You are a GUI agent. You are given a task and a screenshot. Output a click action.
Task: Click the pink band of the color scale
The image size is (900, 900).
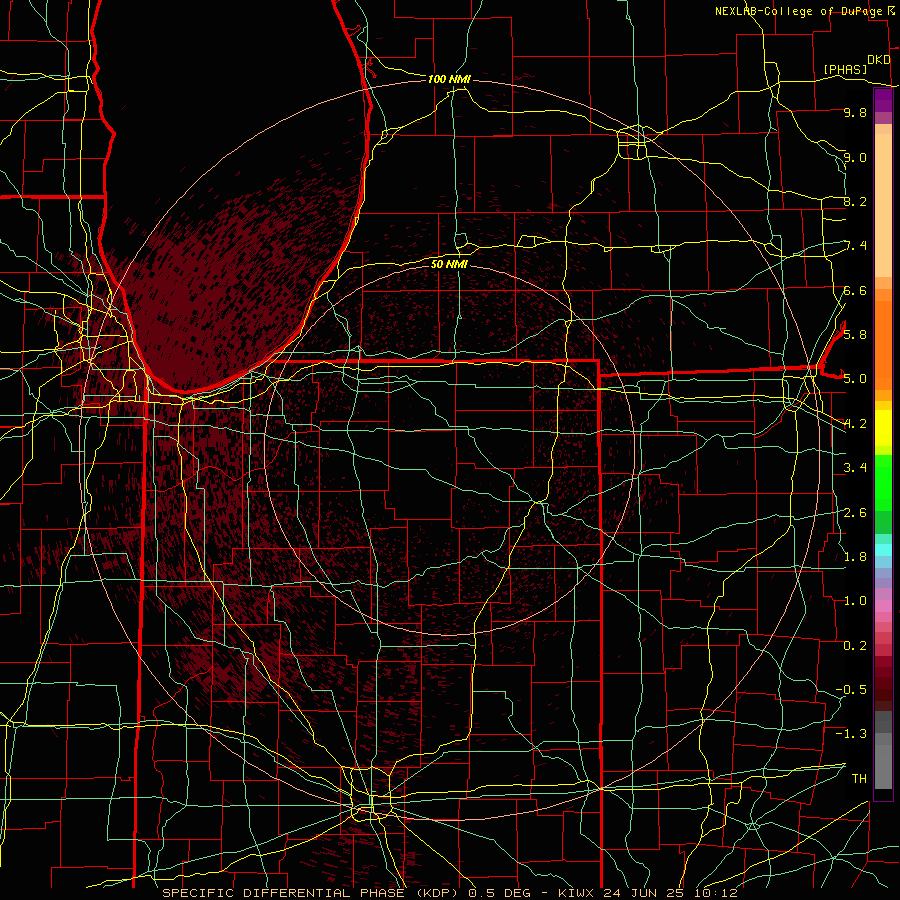883,606
